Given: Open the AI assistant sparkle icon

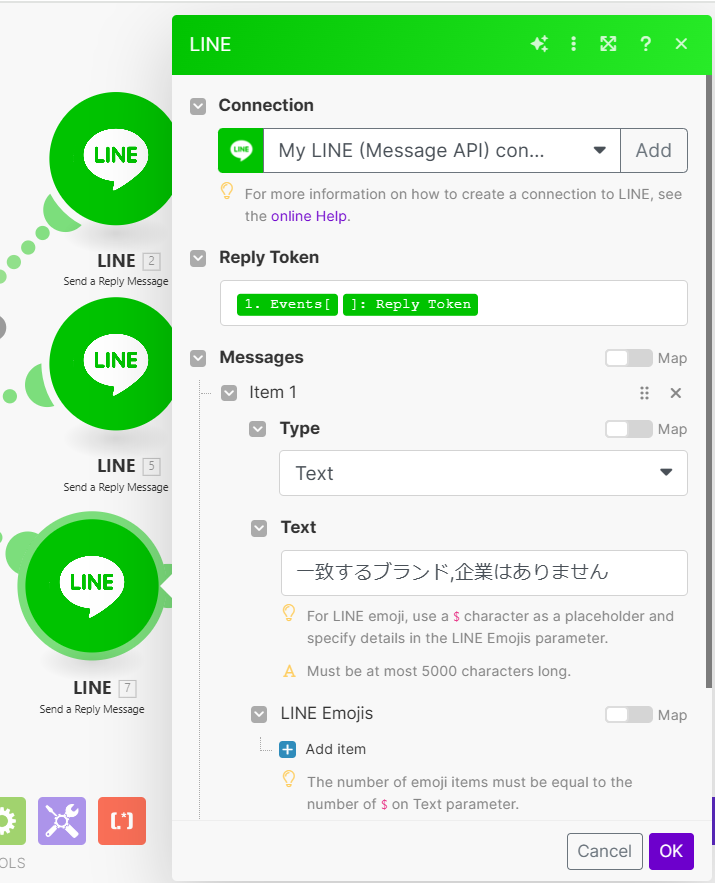Looking at the screenshot, I should [539, 44].
